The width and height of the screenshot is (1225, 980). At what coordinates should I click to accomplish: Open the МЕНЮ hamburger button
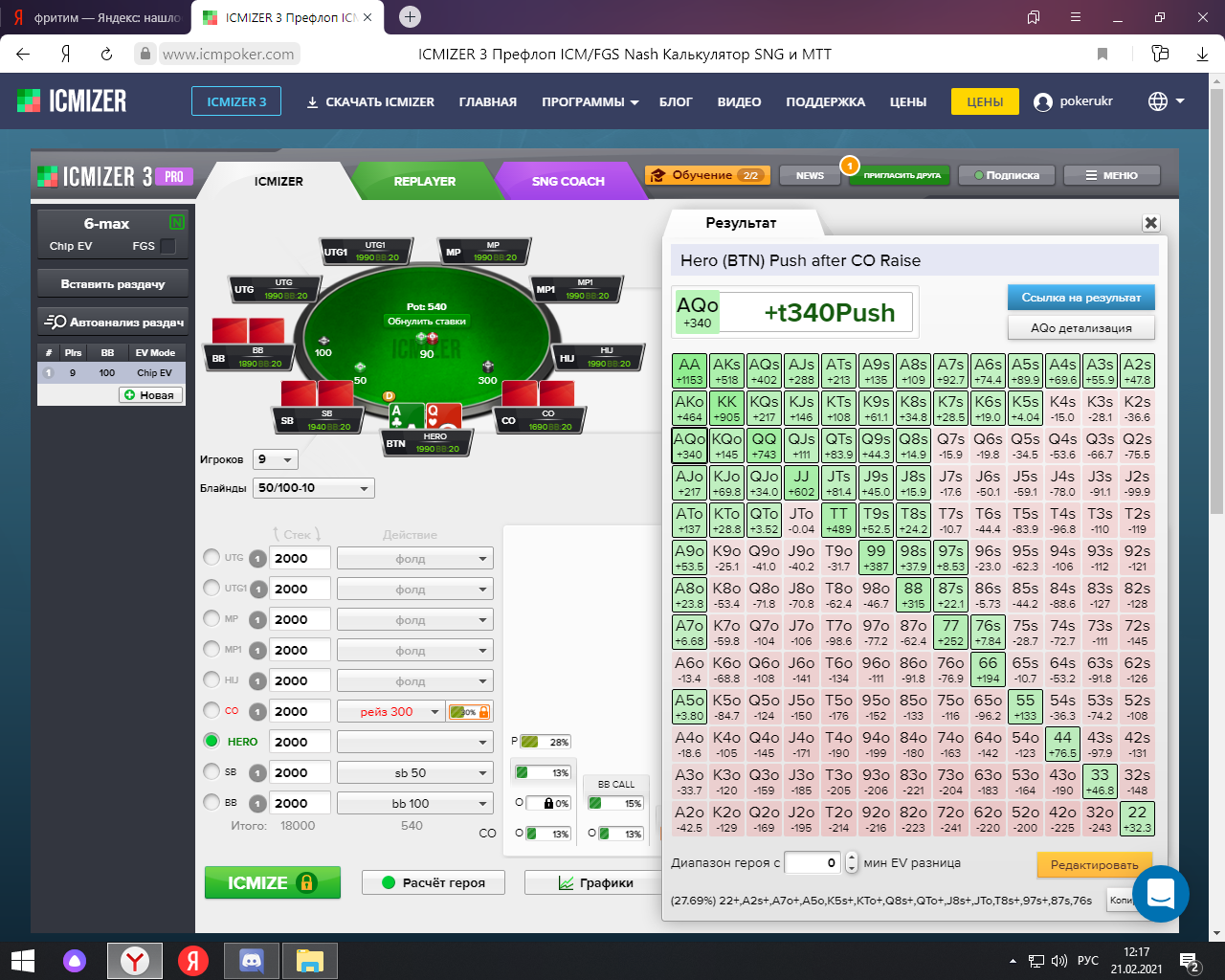click(x=1111, y=175)
